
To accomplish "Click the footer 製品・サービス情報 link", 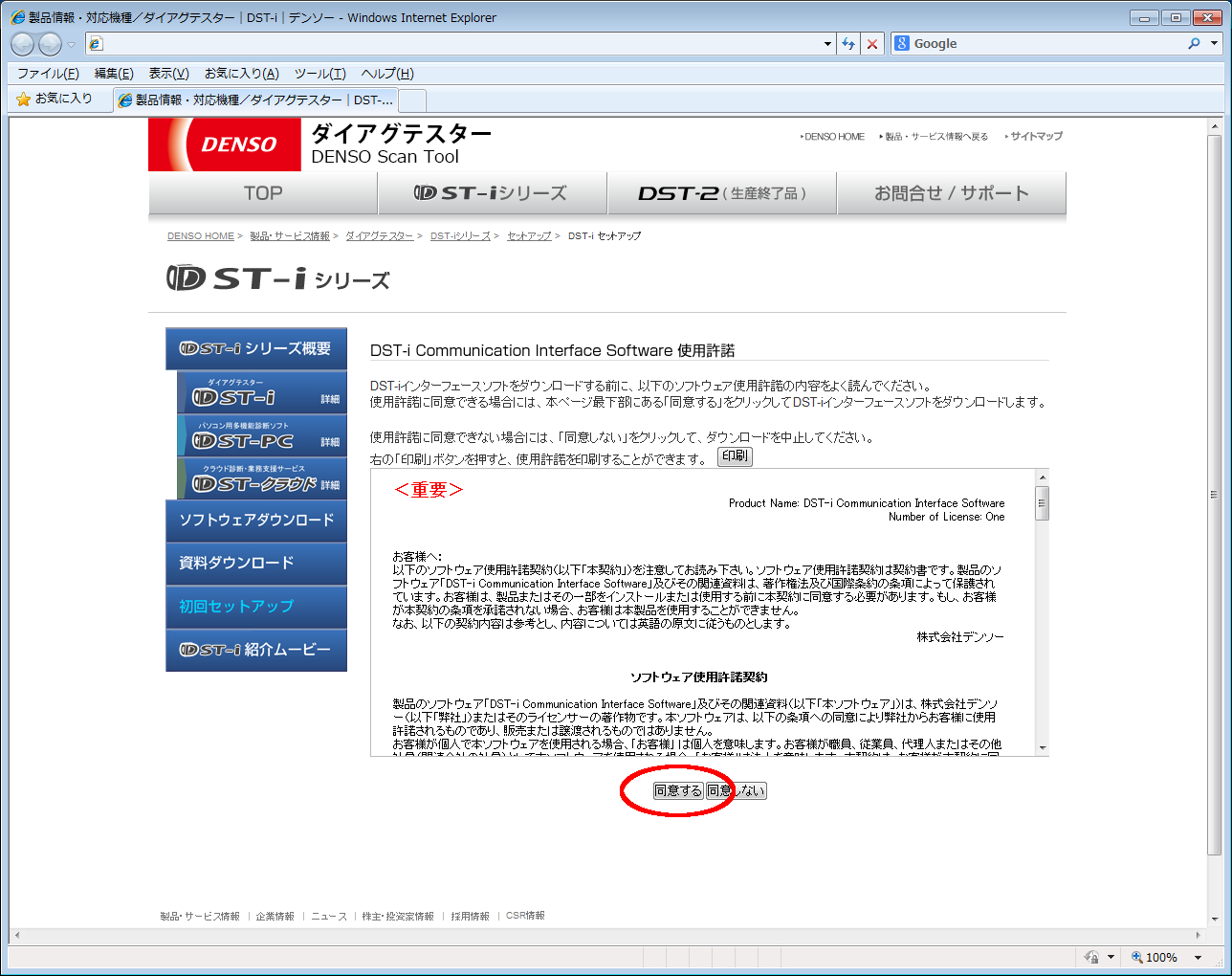I will click(x=200, y=917).
